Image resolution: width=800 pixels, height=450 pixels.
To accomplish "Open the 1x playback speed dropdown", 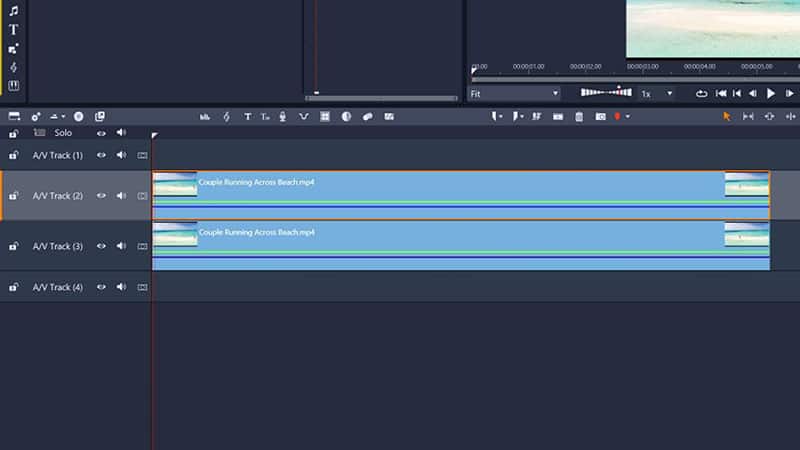I will 657,94.
